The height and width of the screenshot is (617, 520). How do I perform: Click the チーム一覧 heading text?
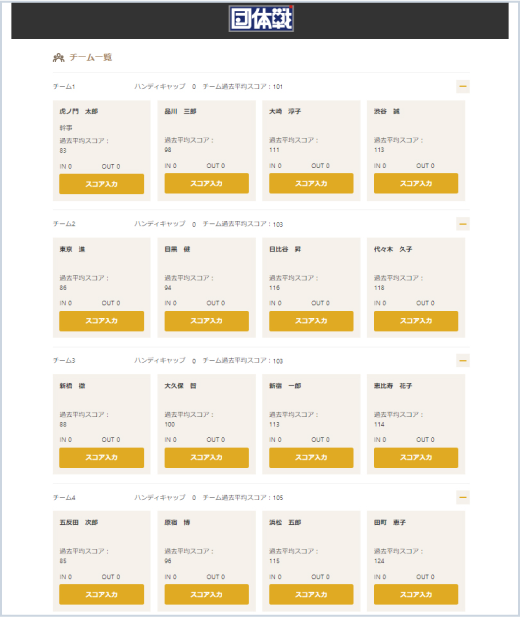(91, 57)
